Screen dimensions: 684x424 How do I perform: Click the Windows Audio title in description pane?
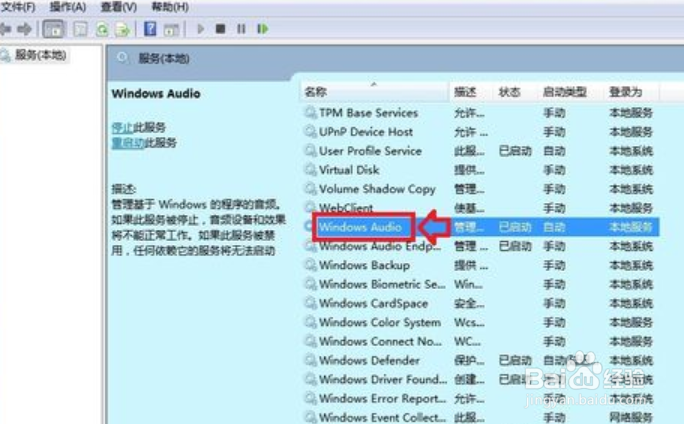[x=156, y=93]
